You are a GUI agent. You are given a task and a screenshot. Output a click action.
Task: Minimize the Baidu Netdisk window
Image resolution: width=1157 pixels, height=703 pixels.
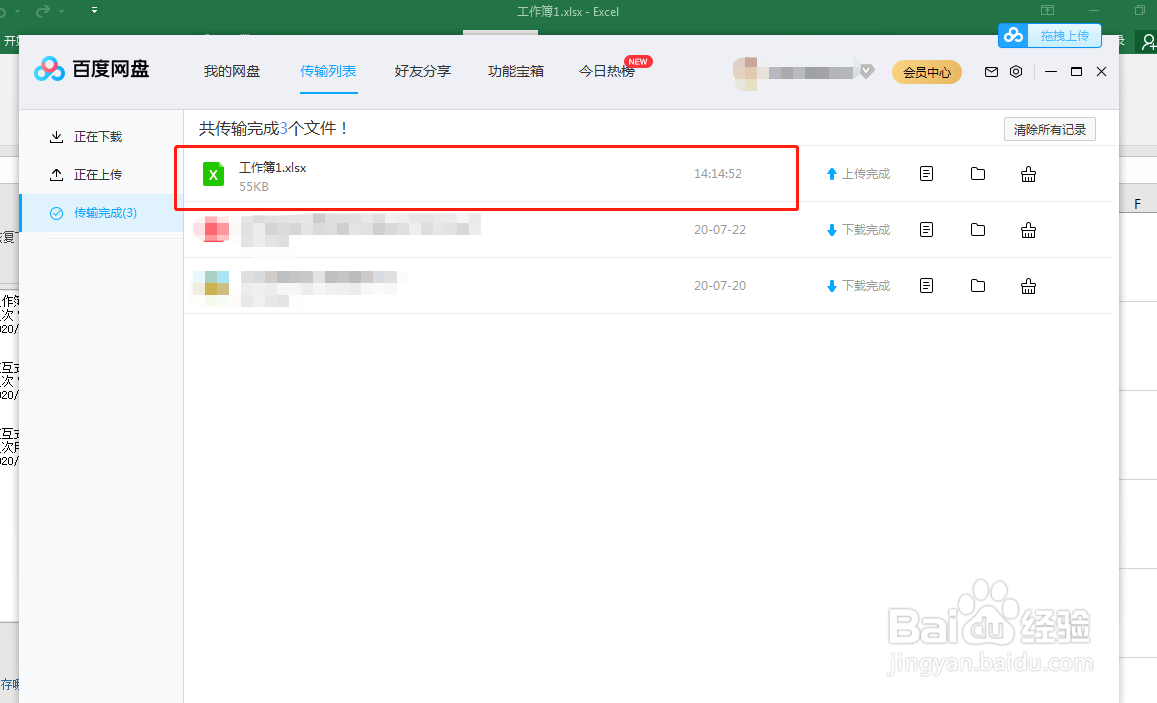click(x=1051, y=72)
